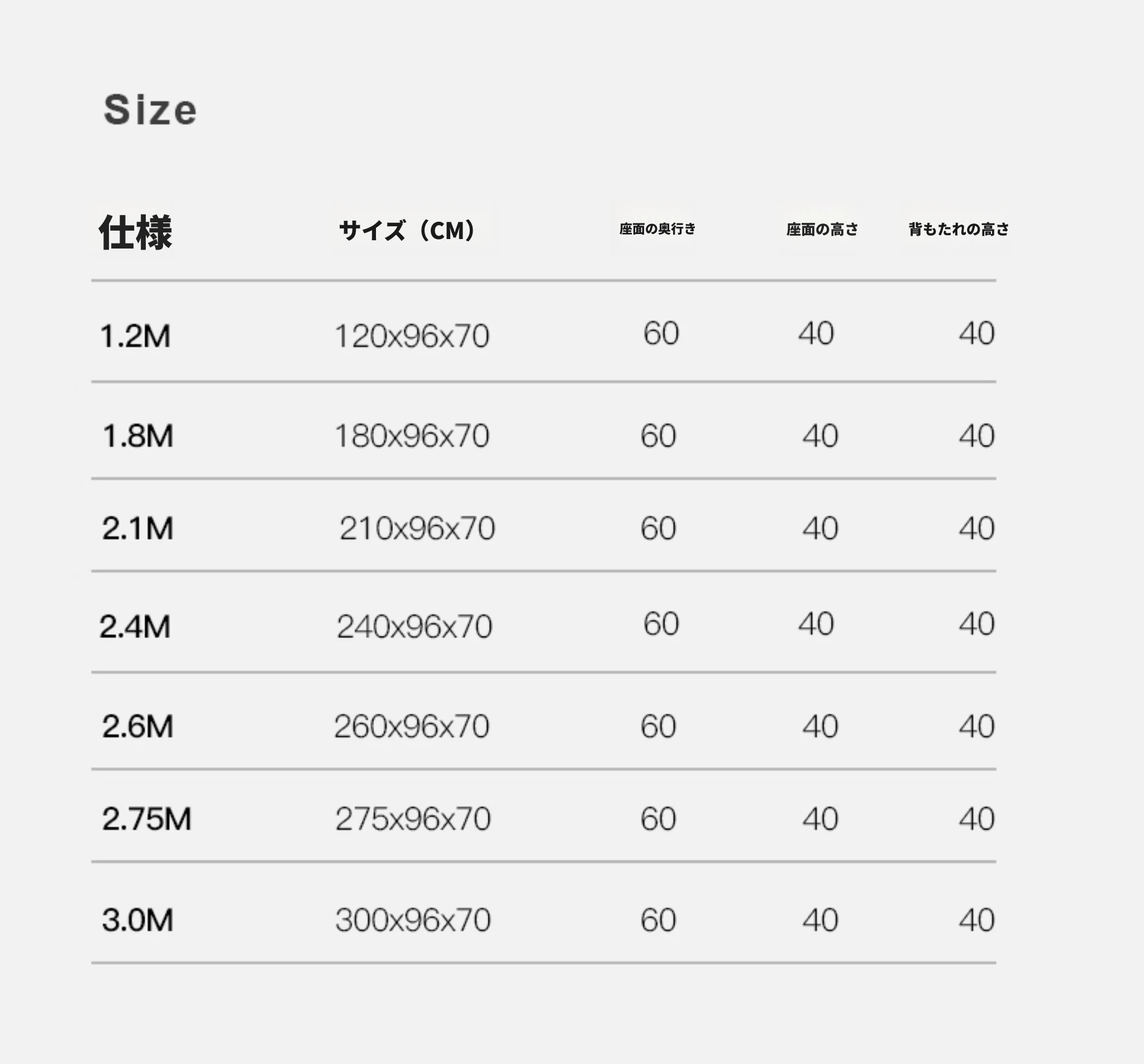The width and height of the screenshot is (1144, 1064).
Task: Select the 2.1M row label
Action: pos(137,528)
